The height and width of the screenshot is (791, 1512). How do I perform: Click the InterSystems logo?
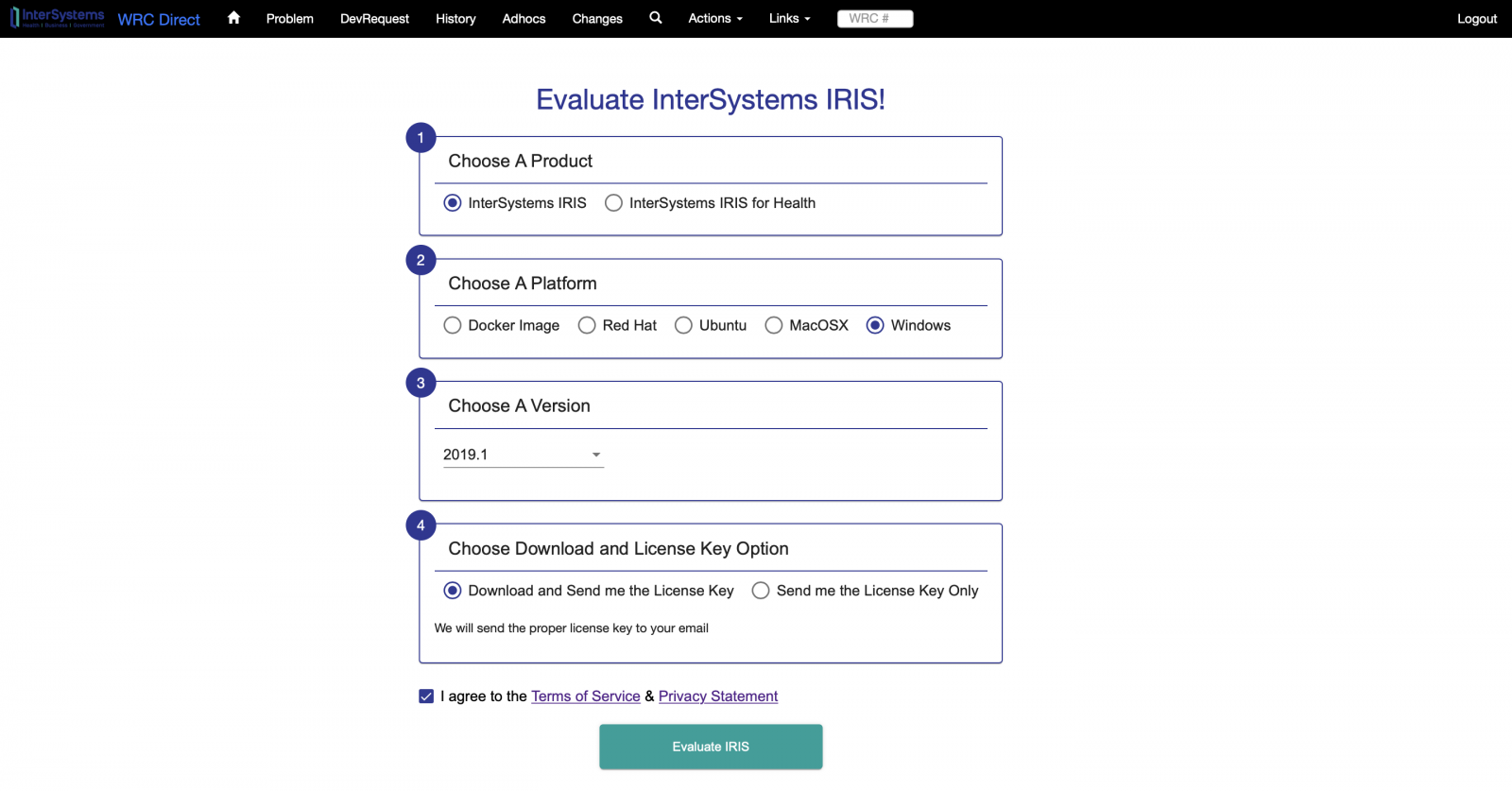coord(58,18)
